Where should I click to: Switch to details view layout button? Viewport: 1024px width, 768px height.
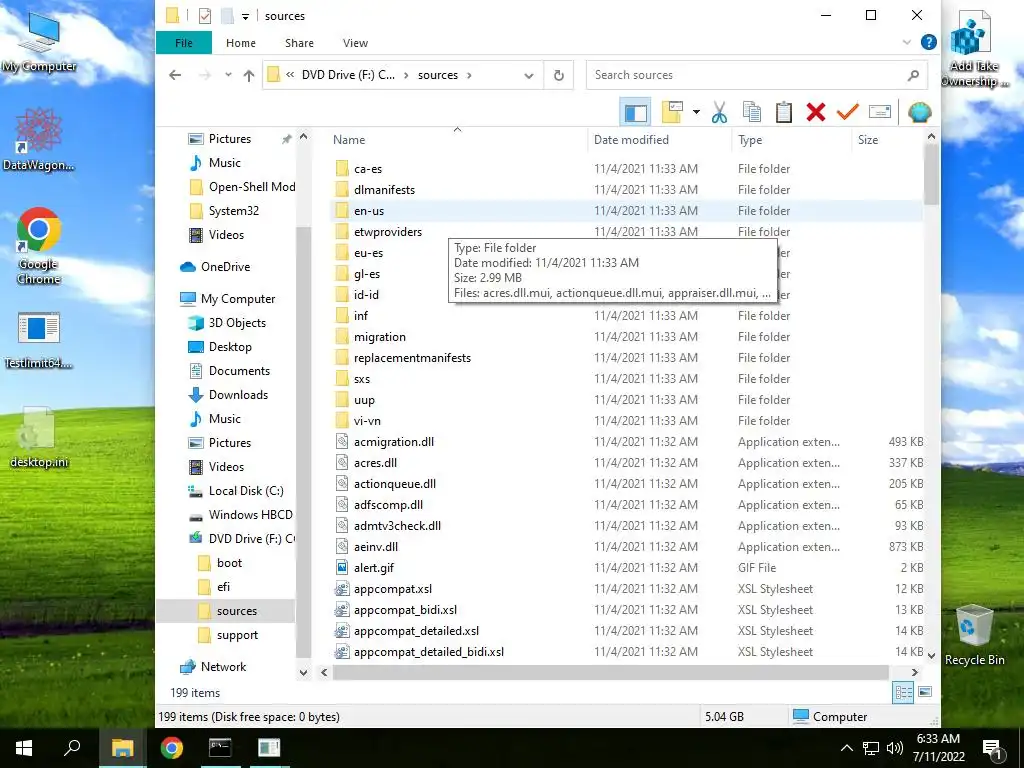[903, 692]
